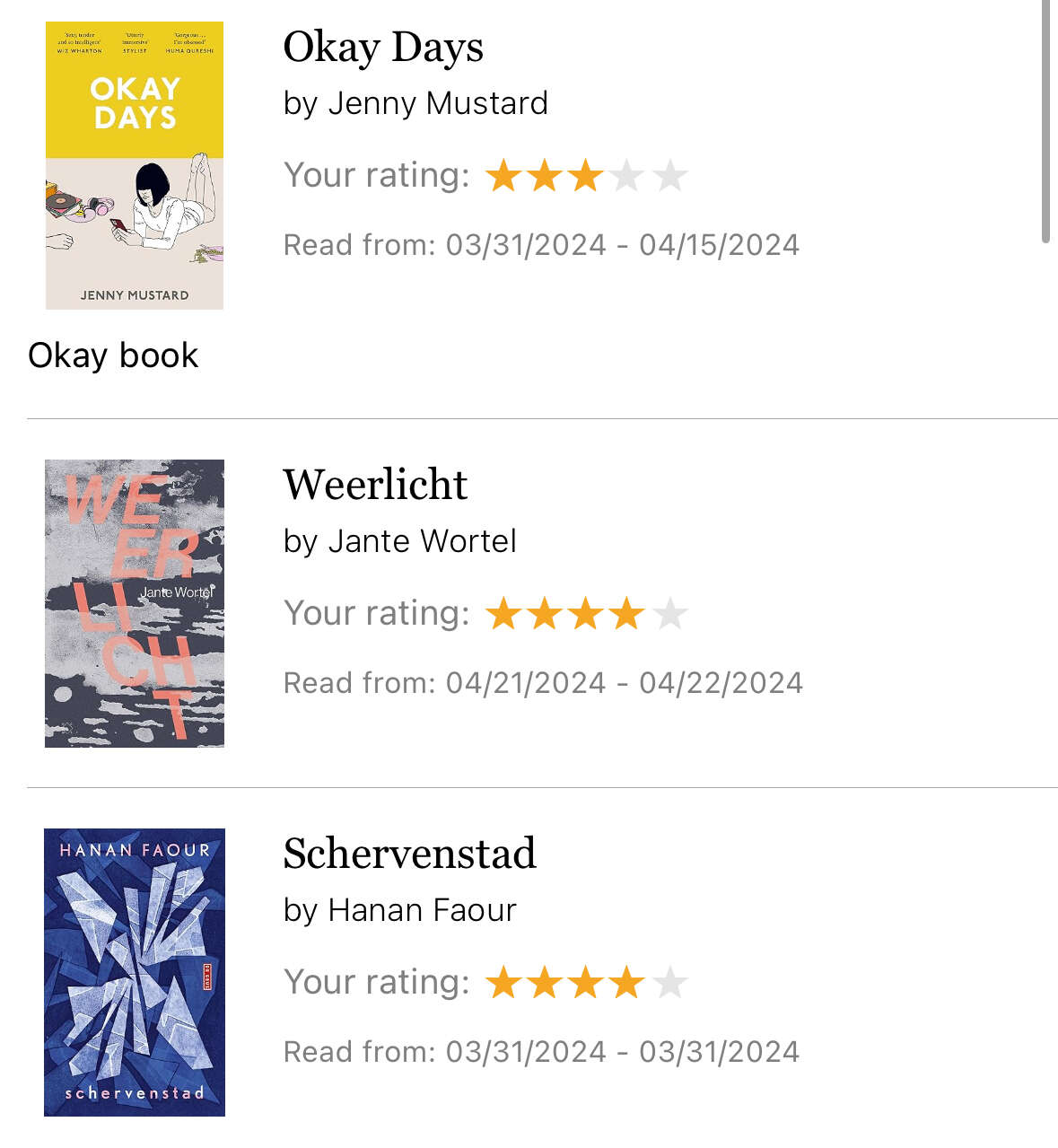1058x1148 pixels.
Task: Select the third star of Schervenstad rating
Action: coord(586,983)
